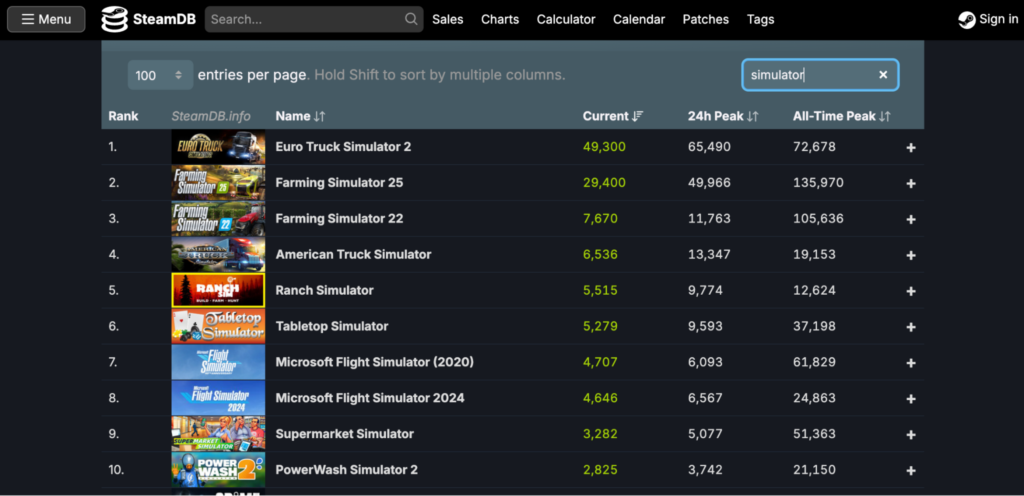
Task: Open Supermarket Simulator game link
Action: coord(344,434)
